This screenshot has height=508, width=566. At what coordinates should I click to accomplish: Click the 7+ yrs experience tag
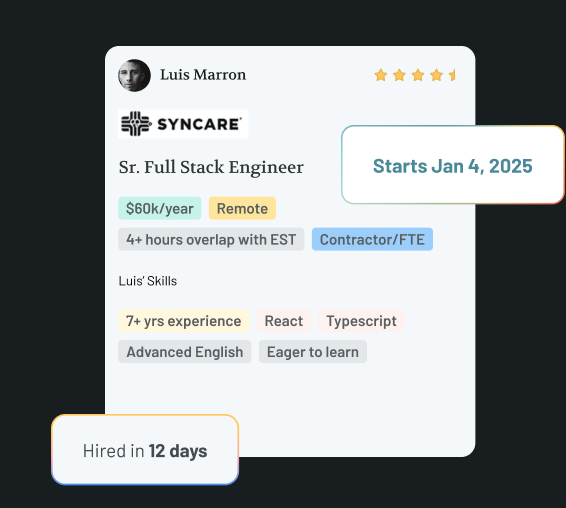coord(183,321)
